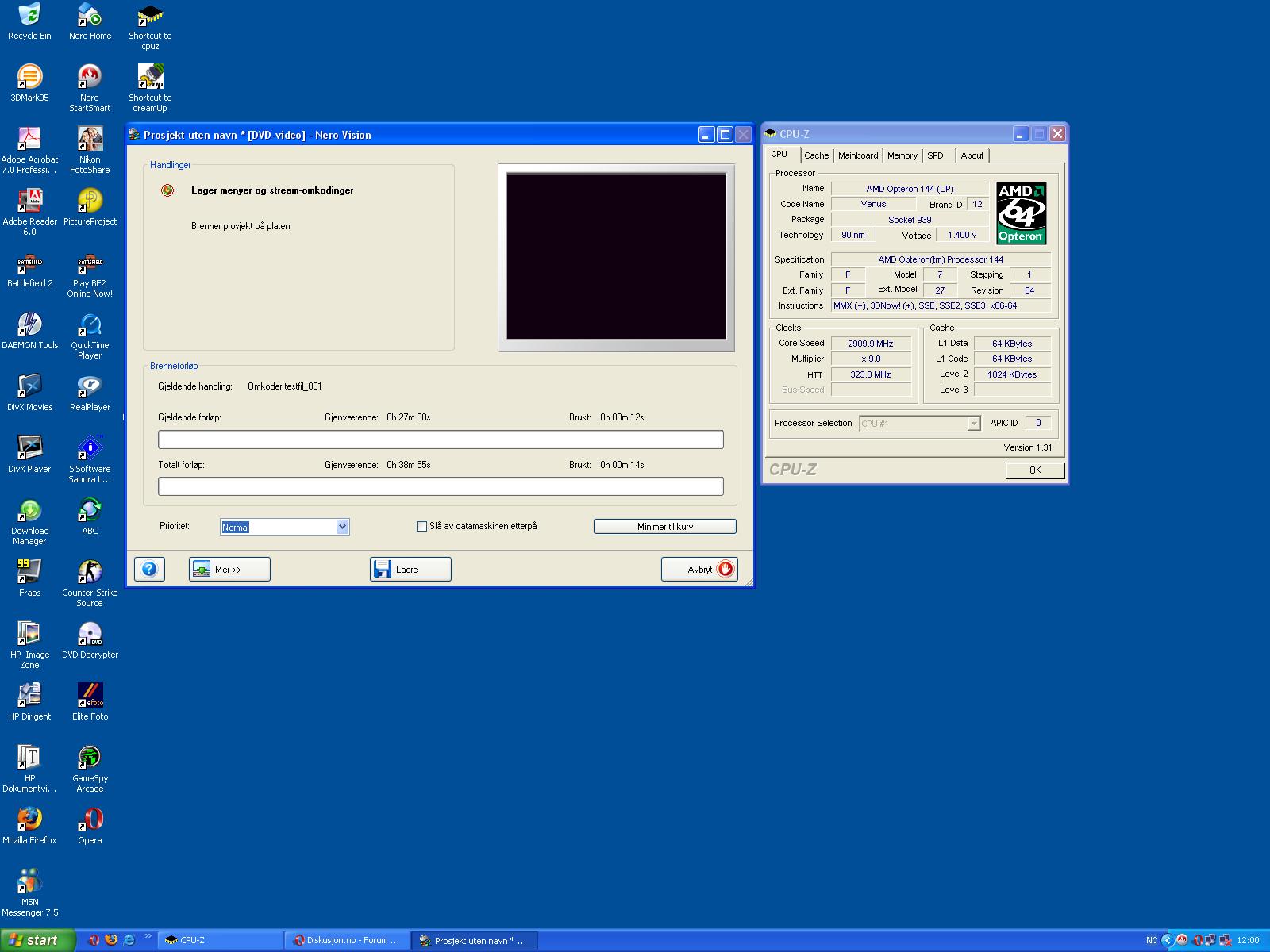This screenshot has height=952, width=1270.
Task: Click the Core Speed value 2909.9 MHz
Action: pyautogui.click(x=871, y=344)
